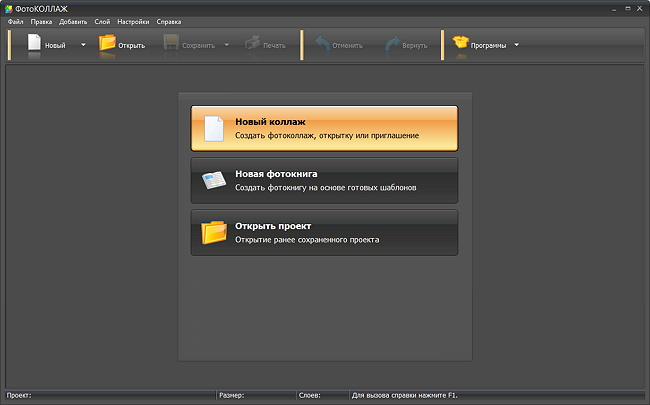Open the Справка menu
Viewport: 650px width, 405px height.
point(169,22)
